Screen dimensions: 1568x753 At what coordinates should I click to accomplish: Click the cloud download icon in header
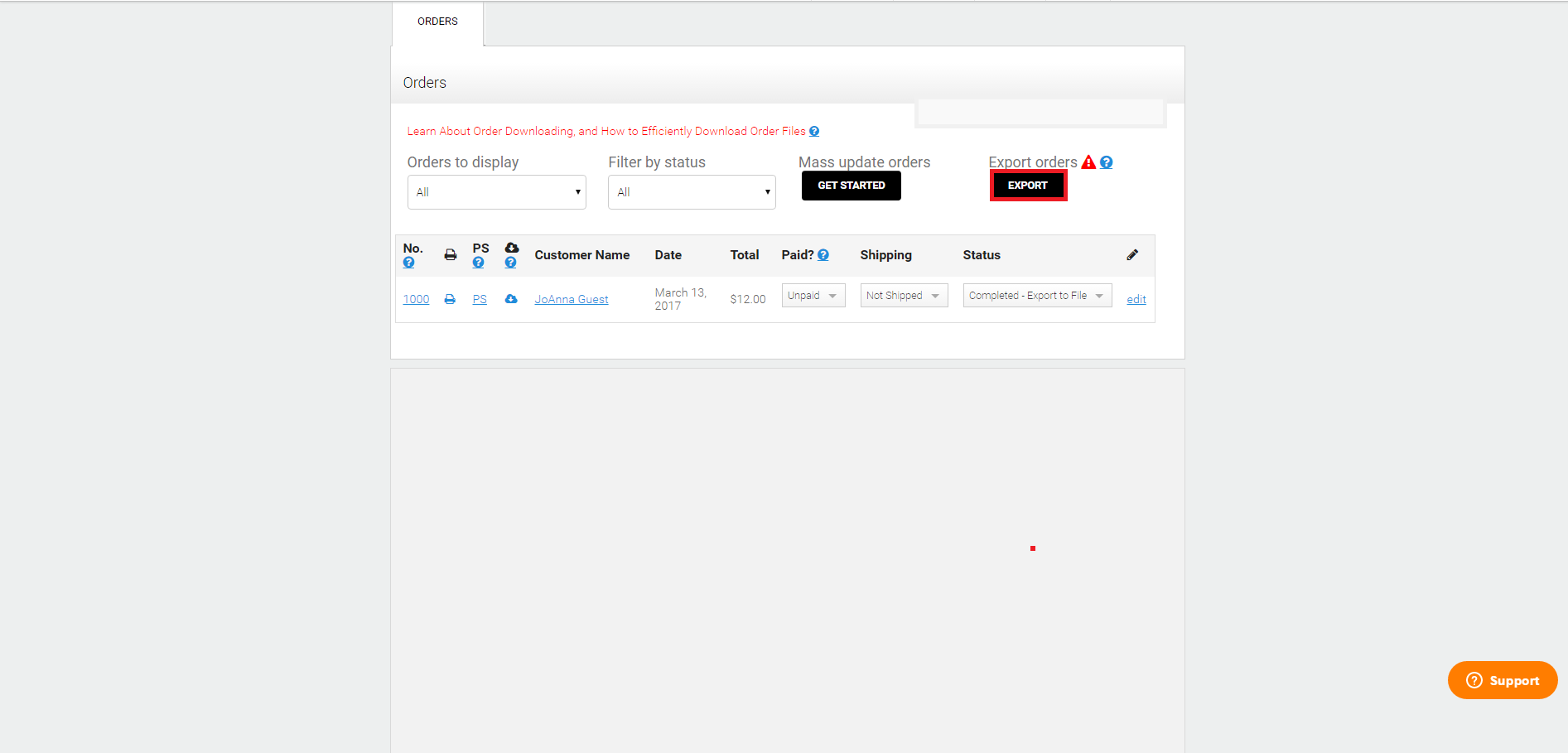point(512,248)
